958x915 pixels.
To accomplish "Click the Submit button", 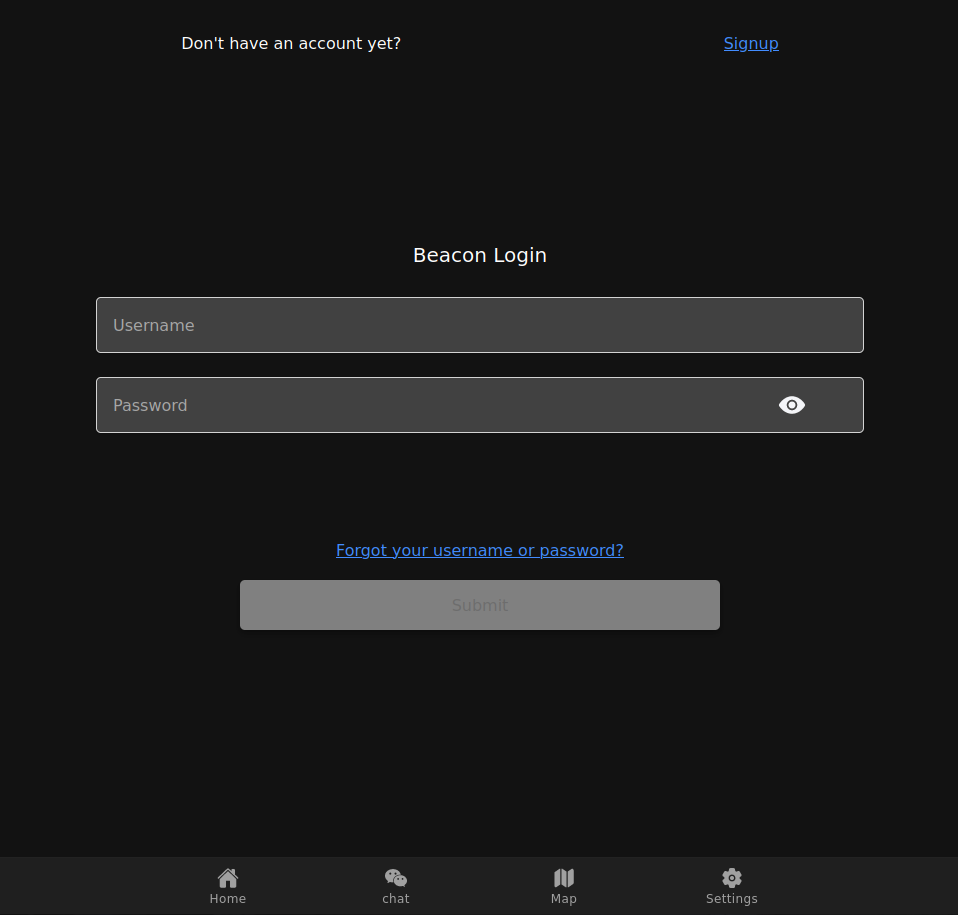I will pos(480,605).
